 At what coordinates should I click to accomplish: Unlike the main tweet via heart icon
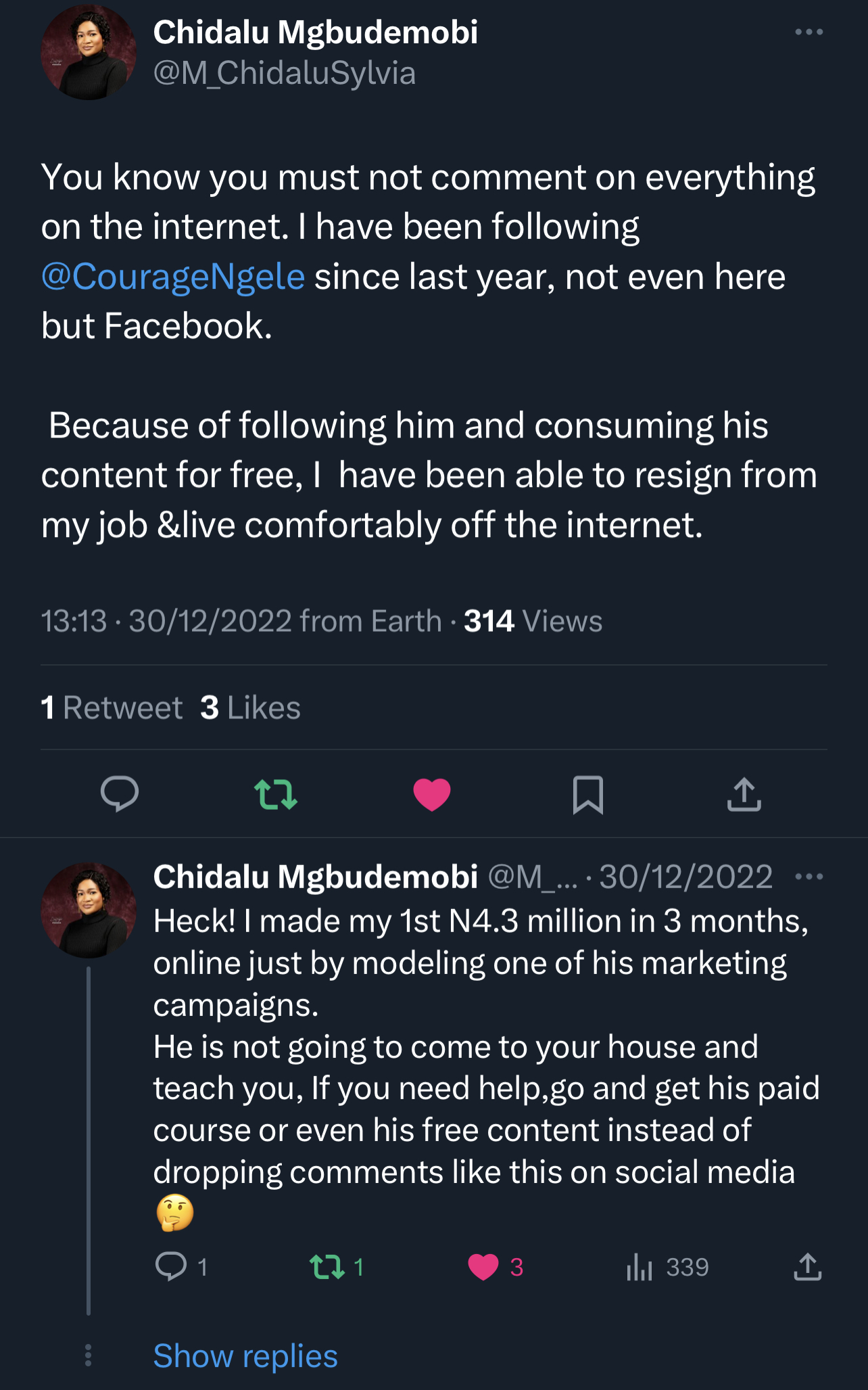pyautogui.click(x=432, y=794)
